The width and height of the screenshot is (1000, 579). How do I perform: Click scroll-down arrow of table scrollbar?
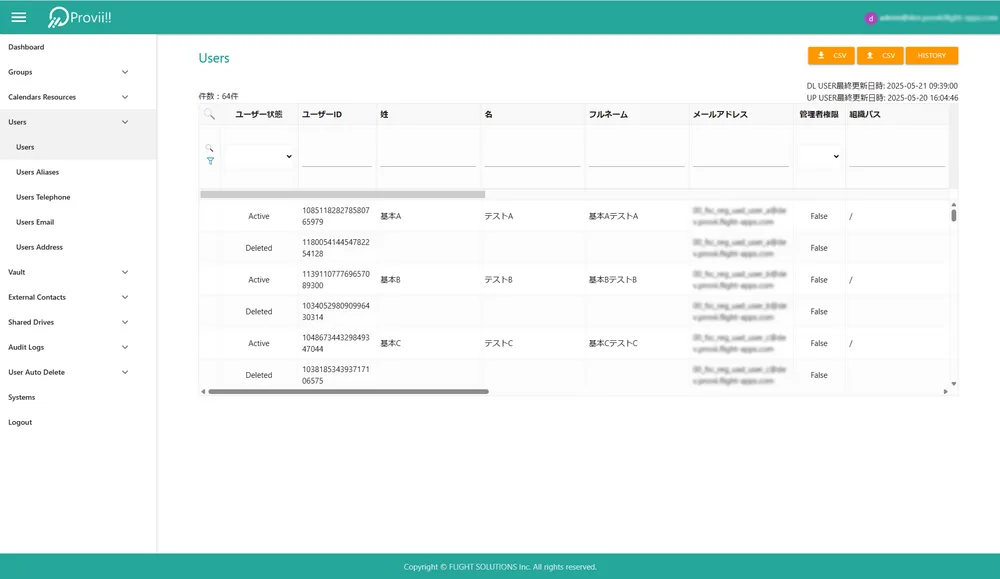tap(954, 384)
